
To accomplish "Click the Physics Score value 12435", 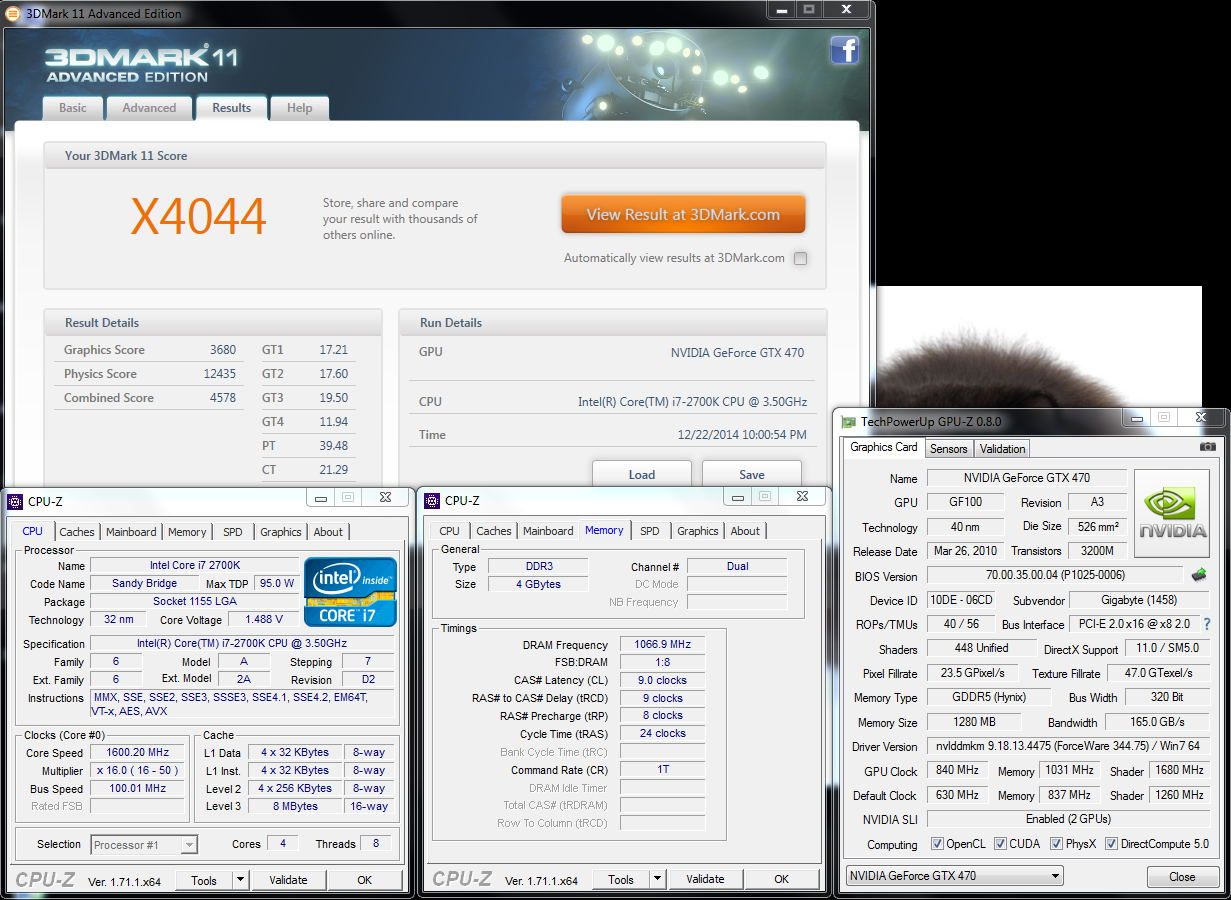I will tap(222, 374).
